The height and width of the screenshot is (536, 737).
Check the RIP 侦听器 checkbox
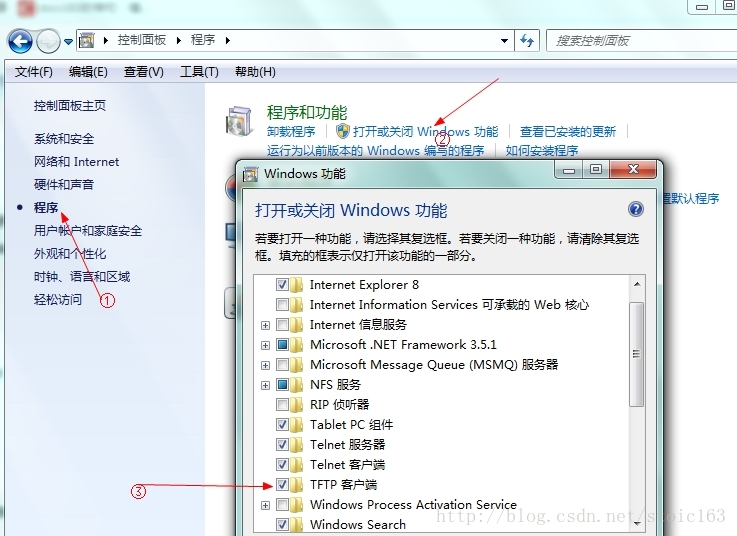tap(282, 404)
